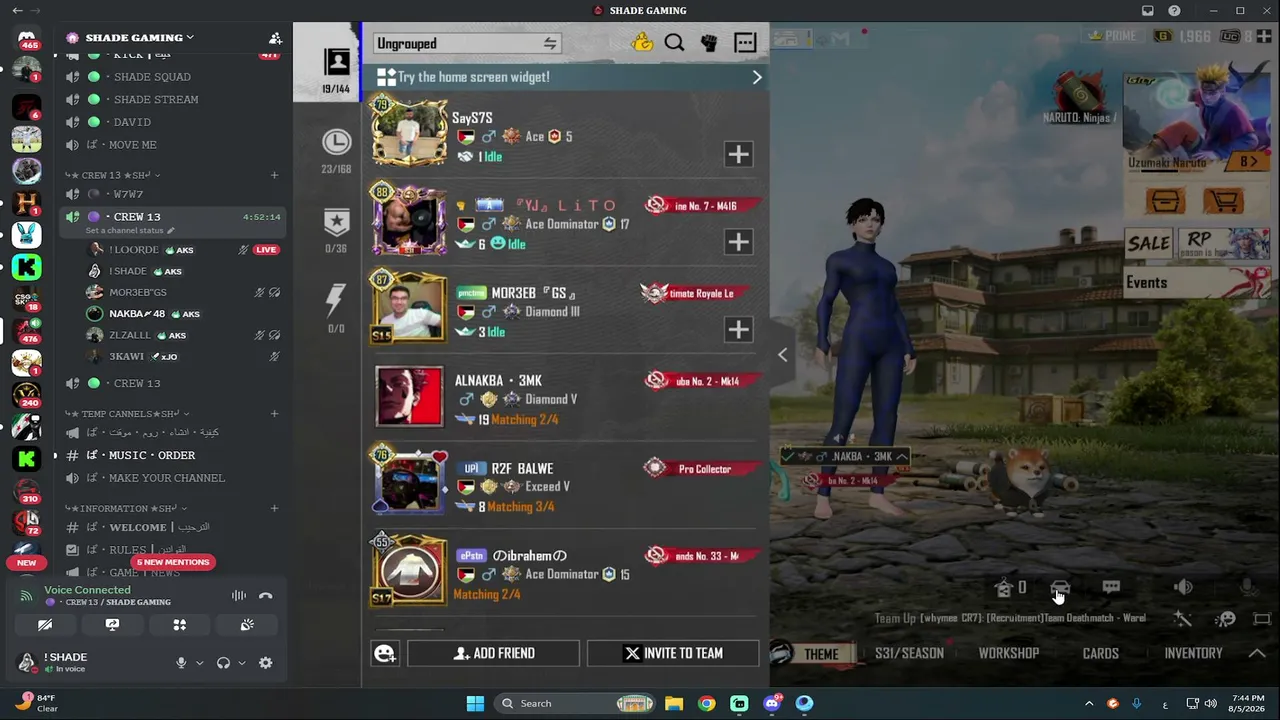Collapse the friends panel with left arrow
Viewport: 1280px width, 720px height.
782,355
